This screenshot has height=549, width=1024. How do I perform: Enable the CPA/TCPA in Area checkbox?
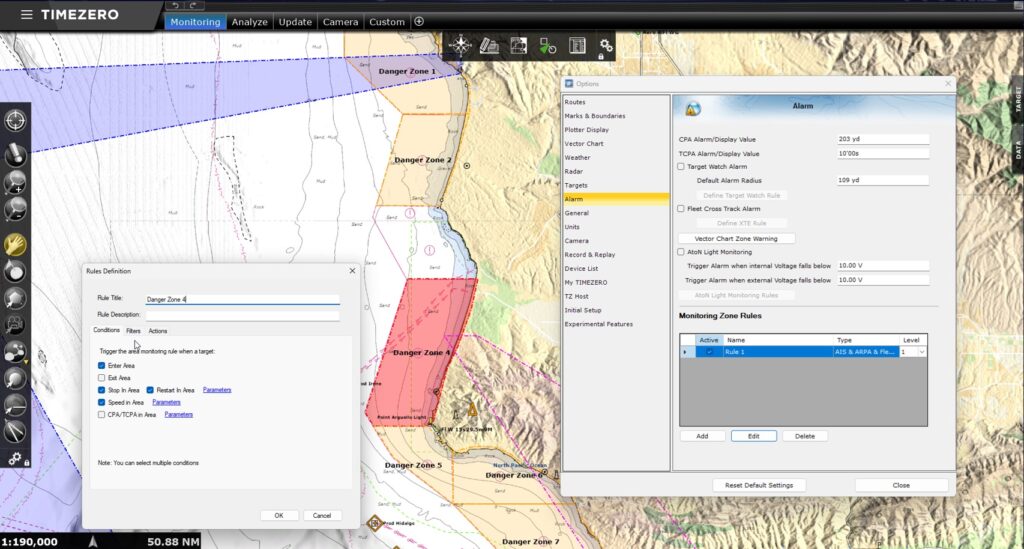click(101, 415)
